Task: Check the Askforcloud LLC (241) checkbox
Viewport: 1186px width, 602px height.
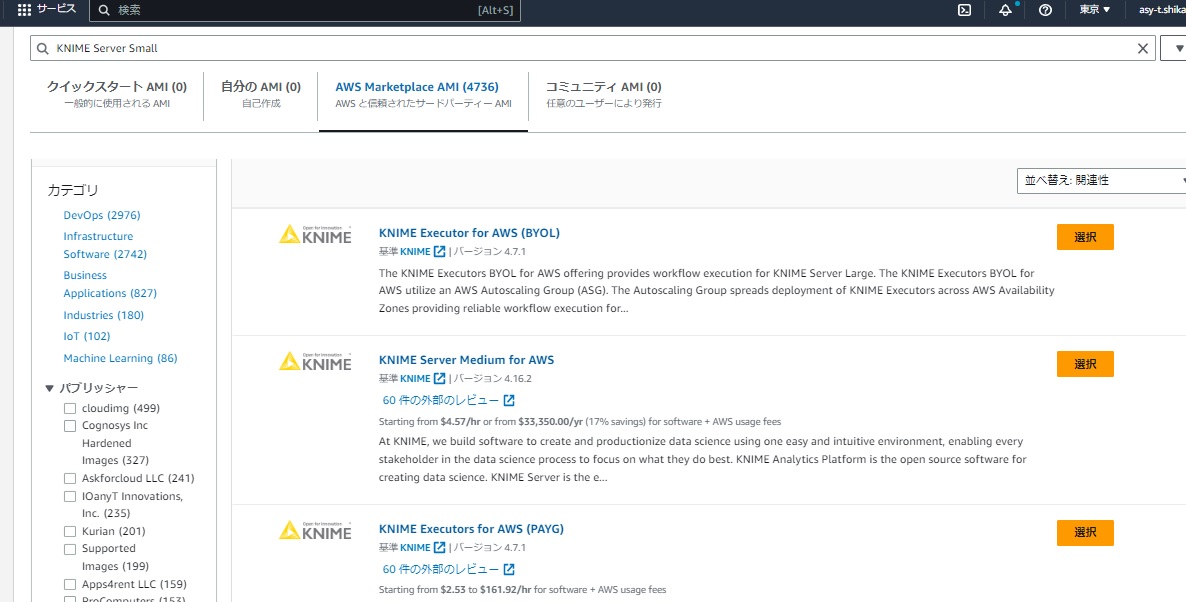Action: coord(70,479)
